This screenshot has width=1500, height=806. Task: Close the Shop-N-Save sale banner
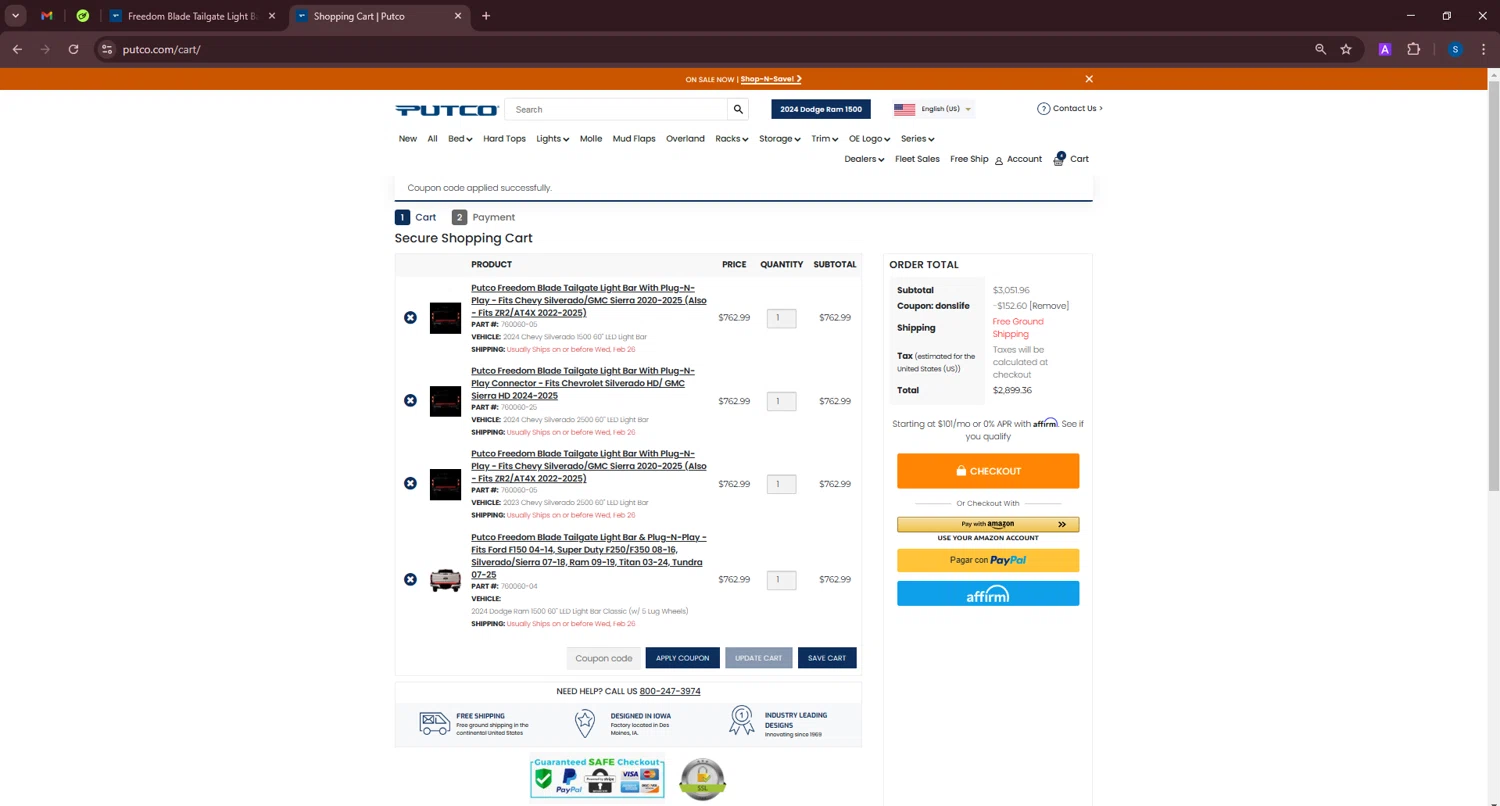1089,79
